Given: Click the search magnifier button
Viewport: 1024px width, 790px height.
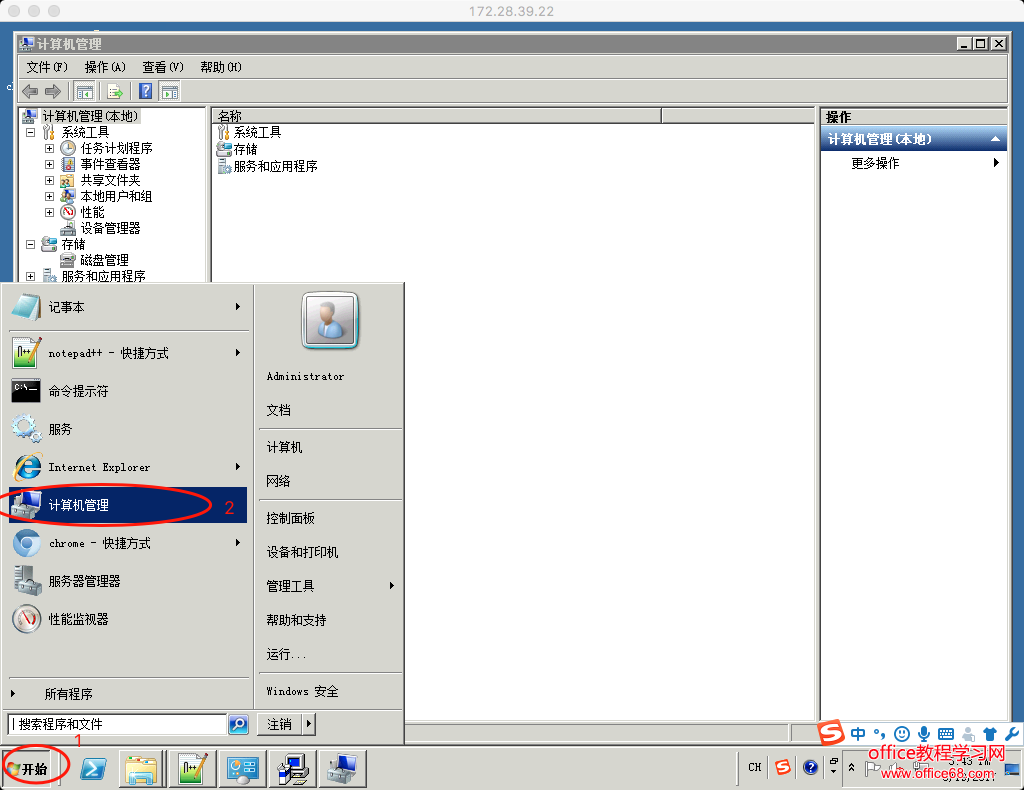Looking at the screenshot, I should pos(238,724).
